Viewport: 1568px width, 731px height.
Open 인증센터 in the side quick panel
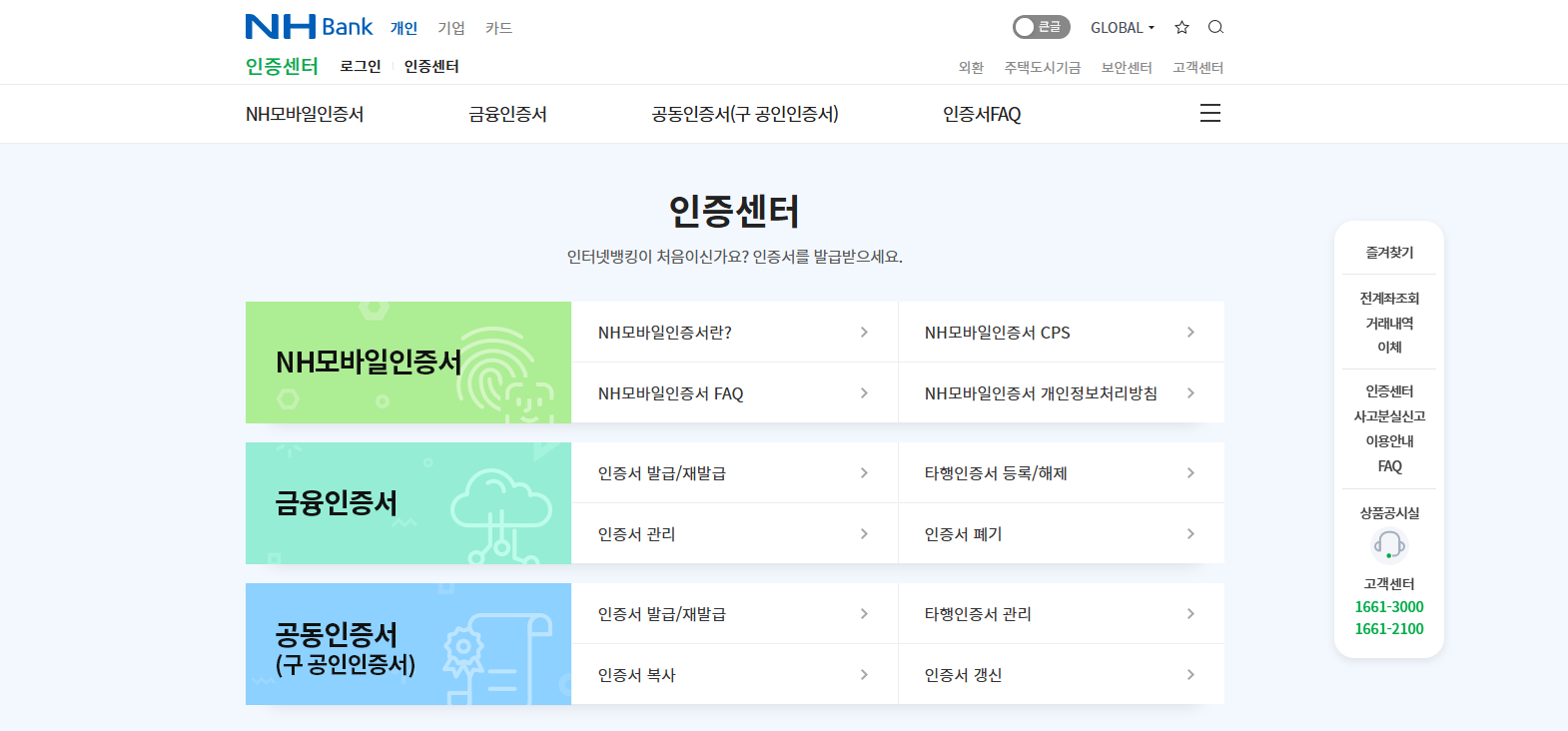click(x=1389, y=391)
